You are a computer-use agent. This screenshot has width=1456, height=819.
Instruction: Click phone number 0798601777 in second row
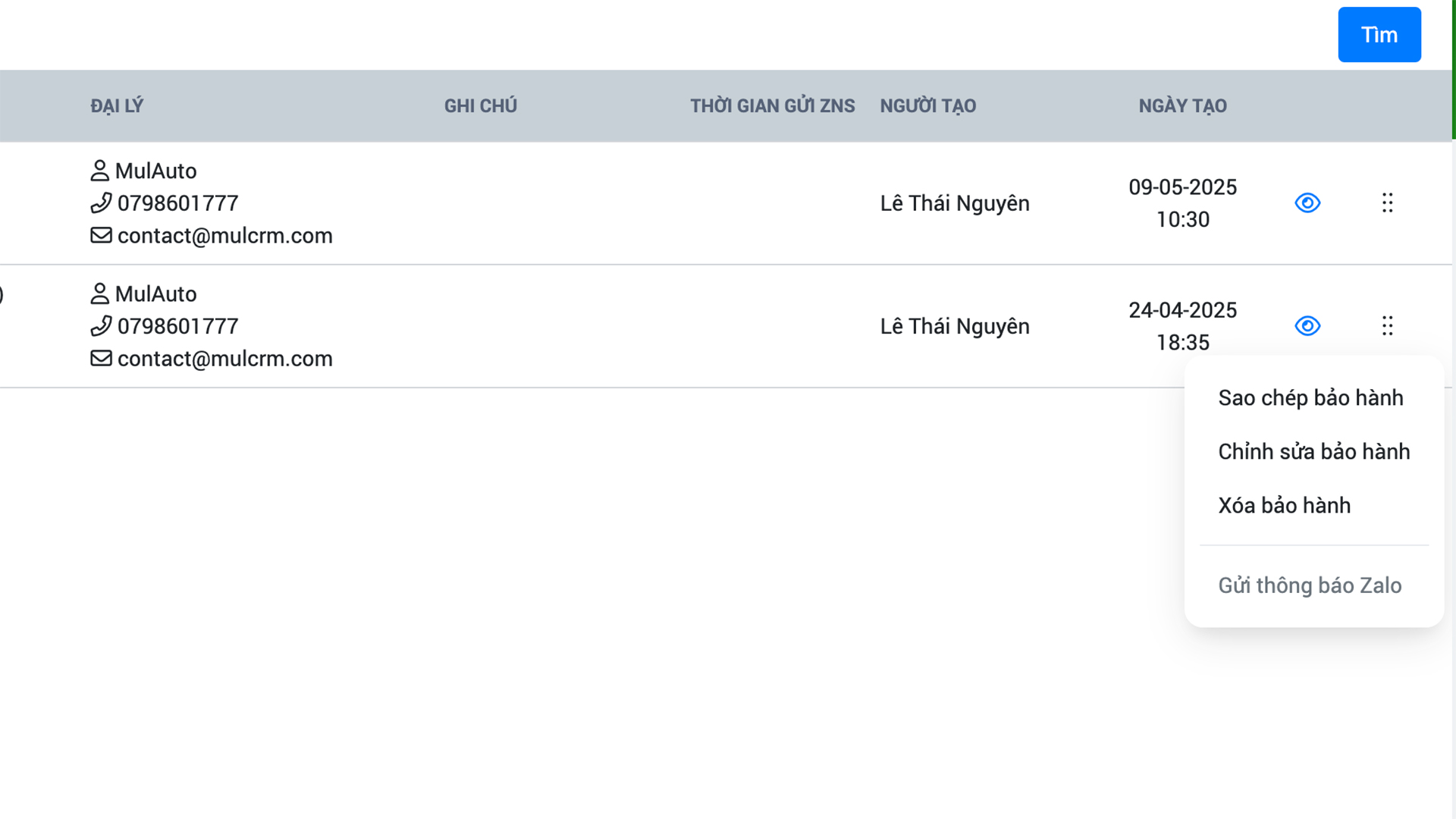tap(178, 326)
